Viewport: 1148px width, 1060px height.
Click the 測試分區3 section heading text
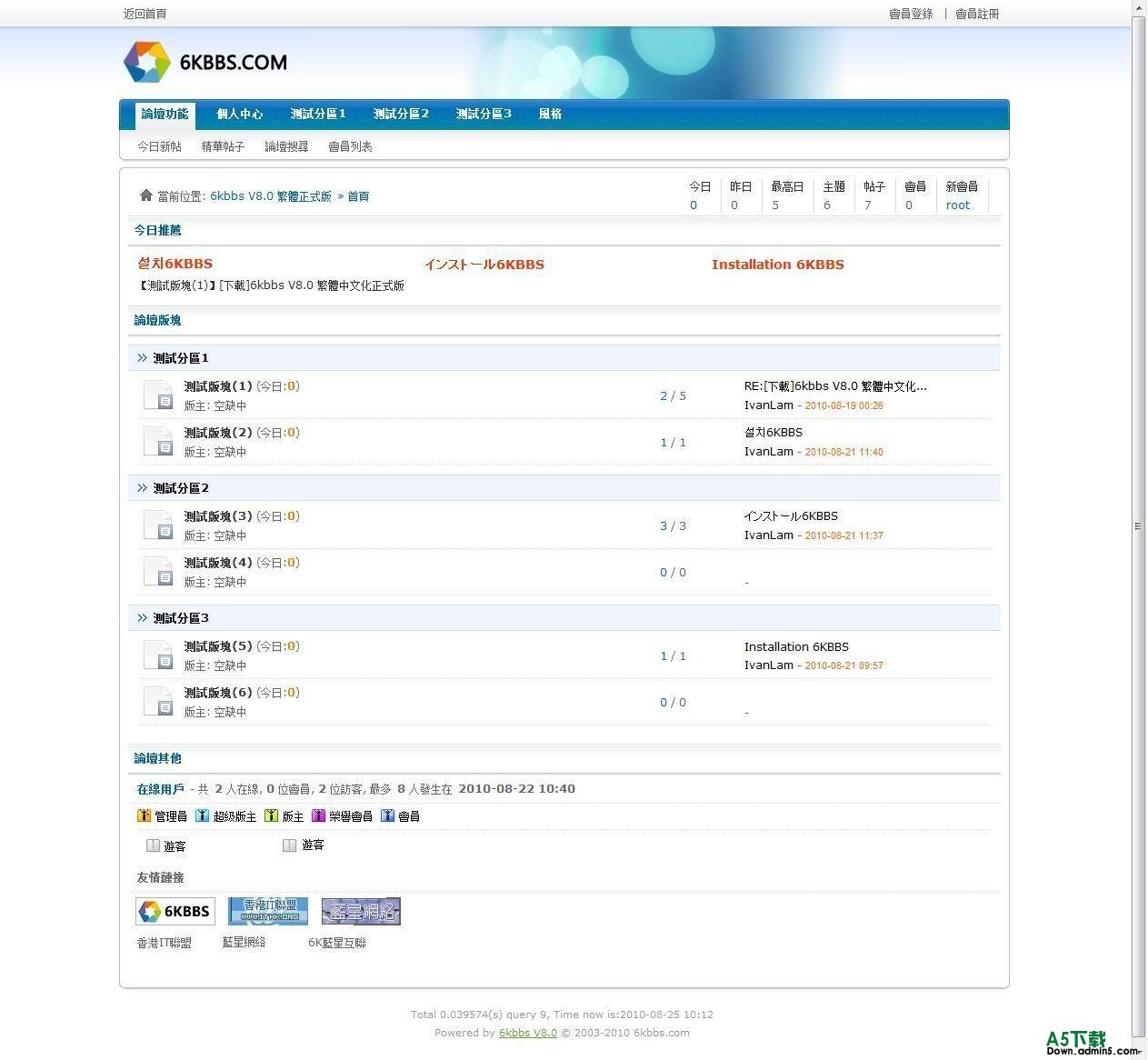pos(181,618)
